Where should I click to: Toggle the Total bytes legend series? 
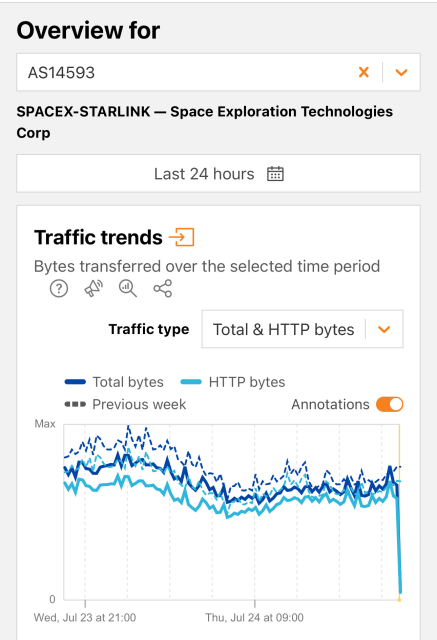[x=114, y=382]
